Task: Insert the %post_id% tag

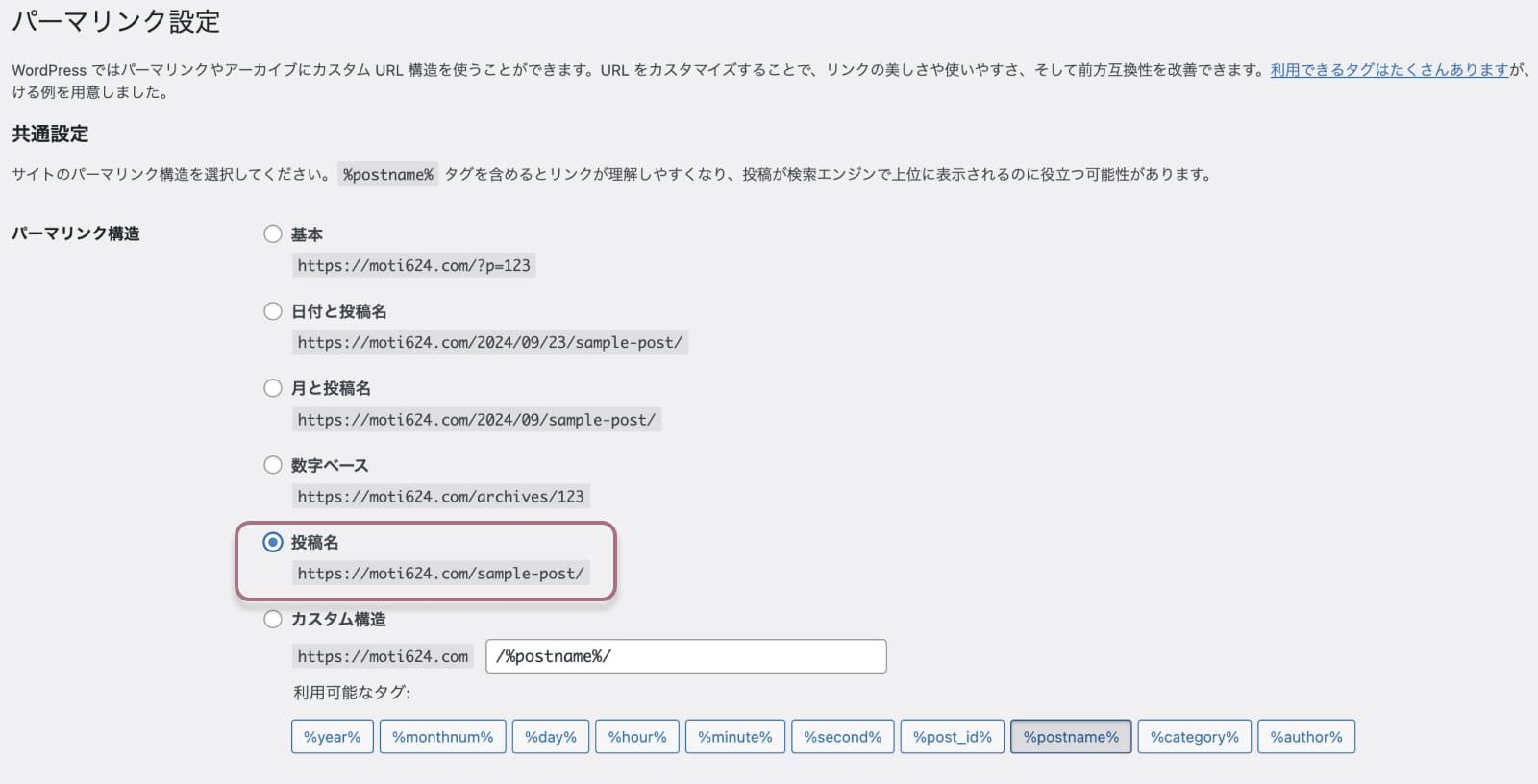Action: pyautogui.click(x=953, y=737)
